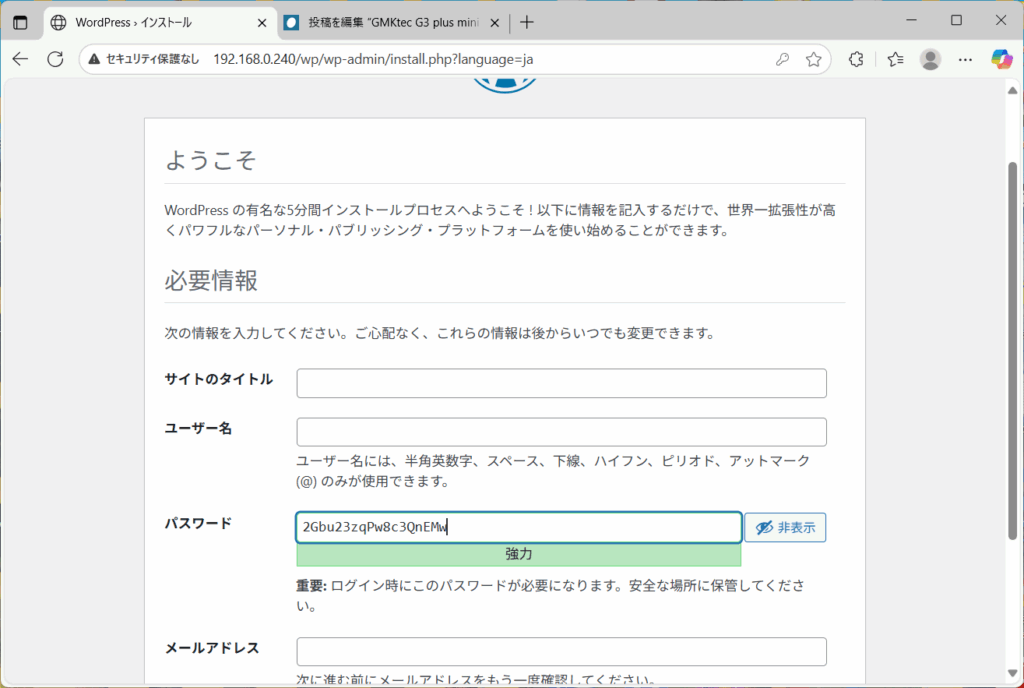Click the browser back arrow
The image size is (1024, 688).
[20, 60]
